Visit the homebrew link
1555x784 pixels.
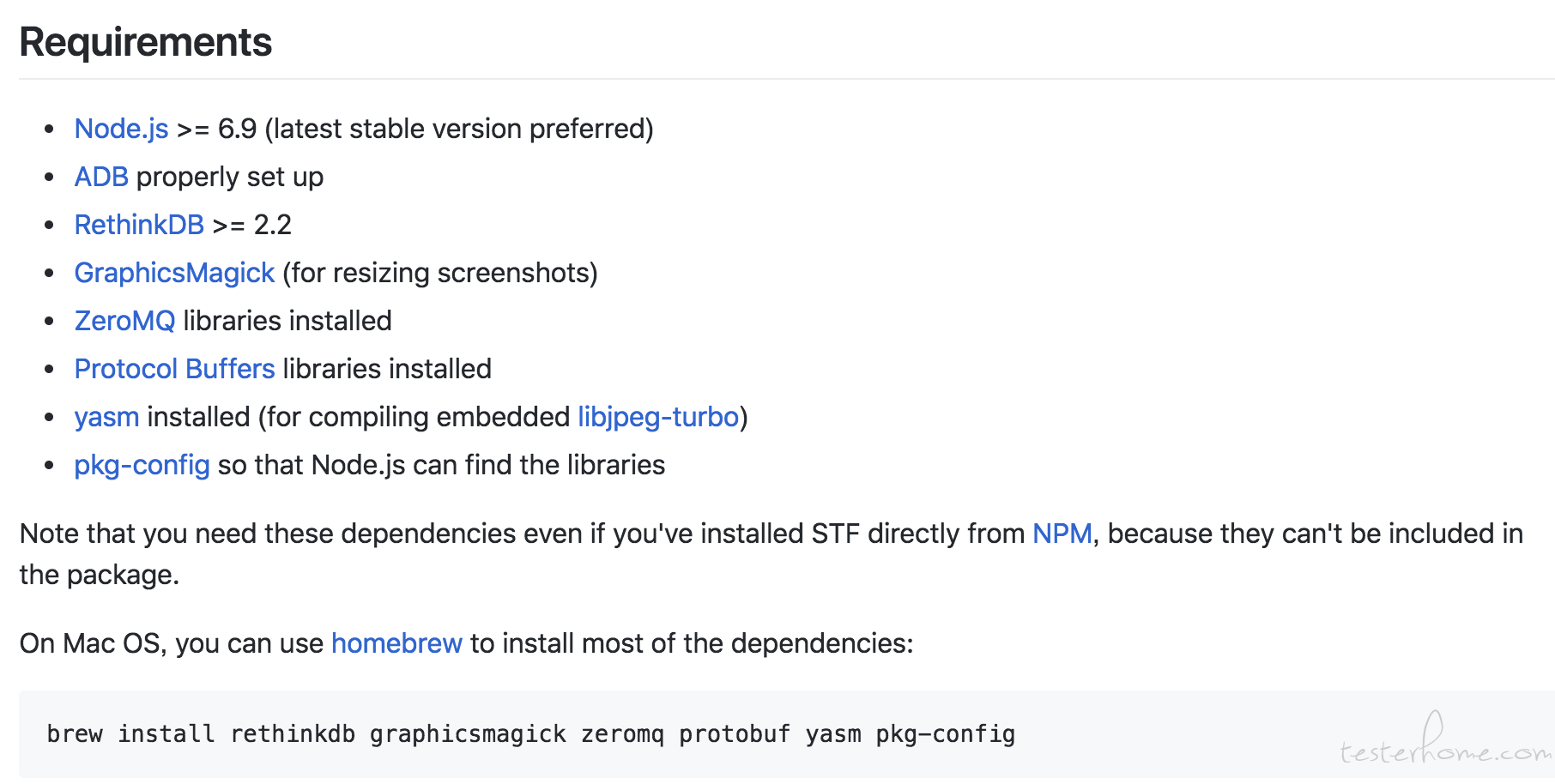(396, 643)
